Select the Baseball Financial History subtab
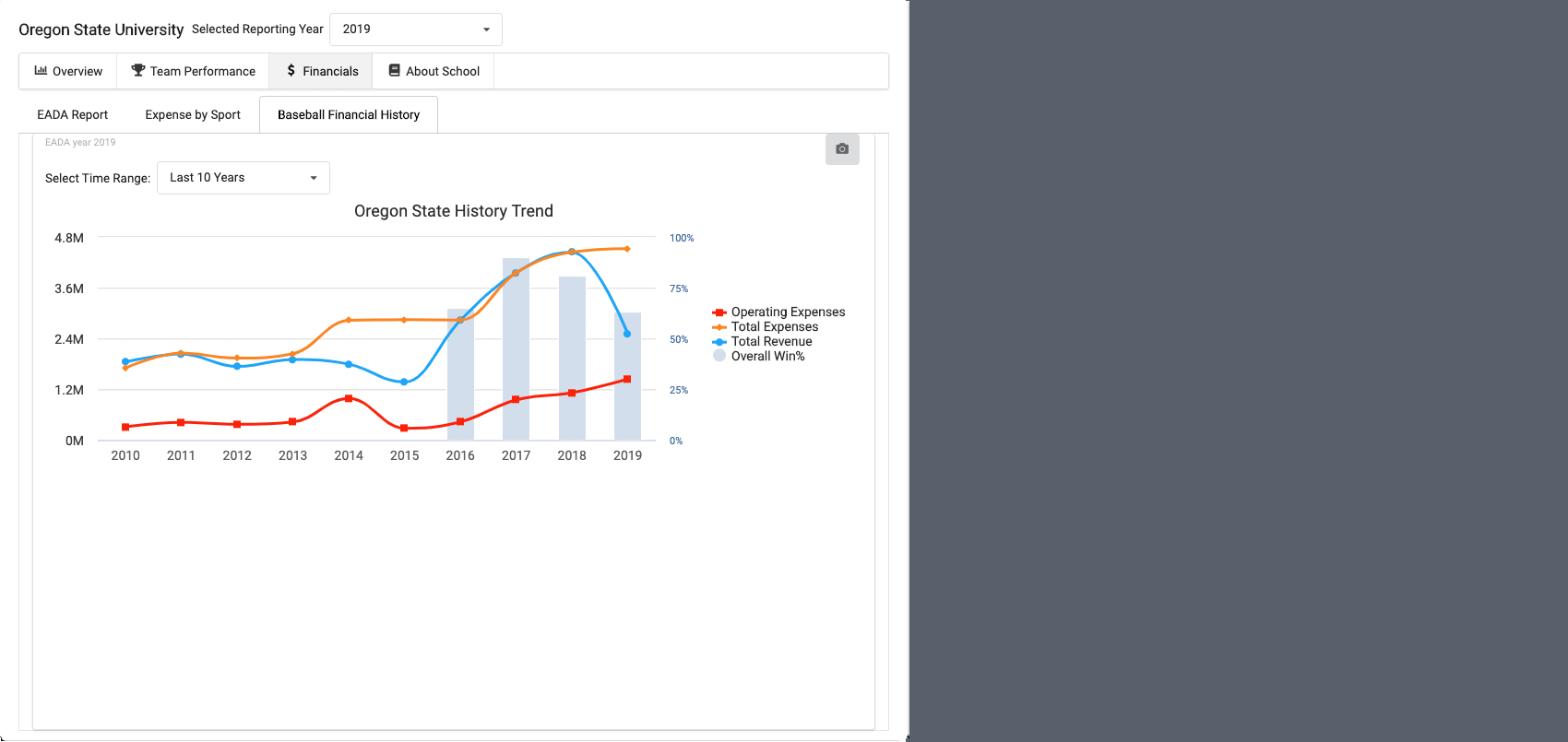1568x742 pixels. [349, 115]
